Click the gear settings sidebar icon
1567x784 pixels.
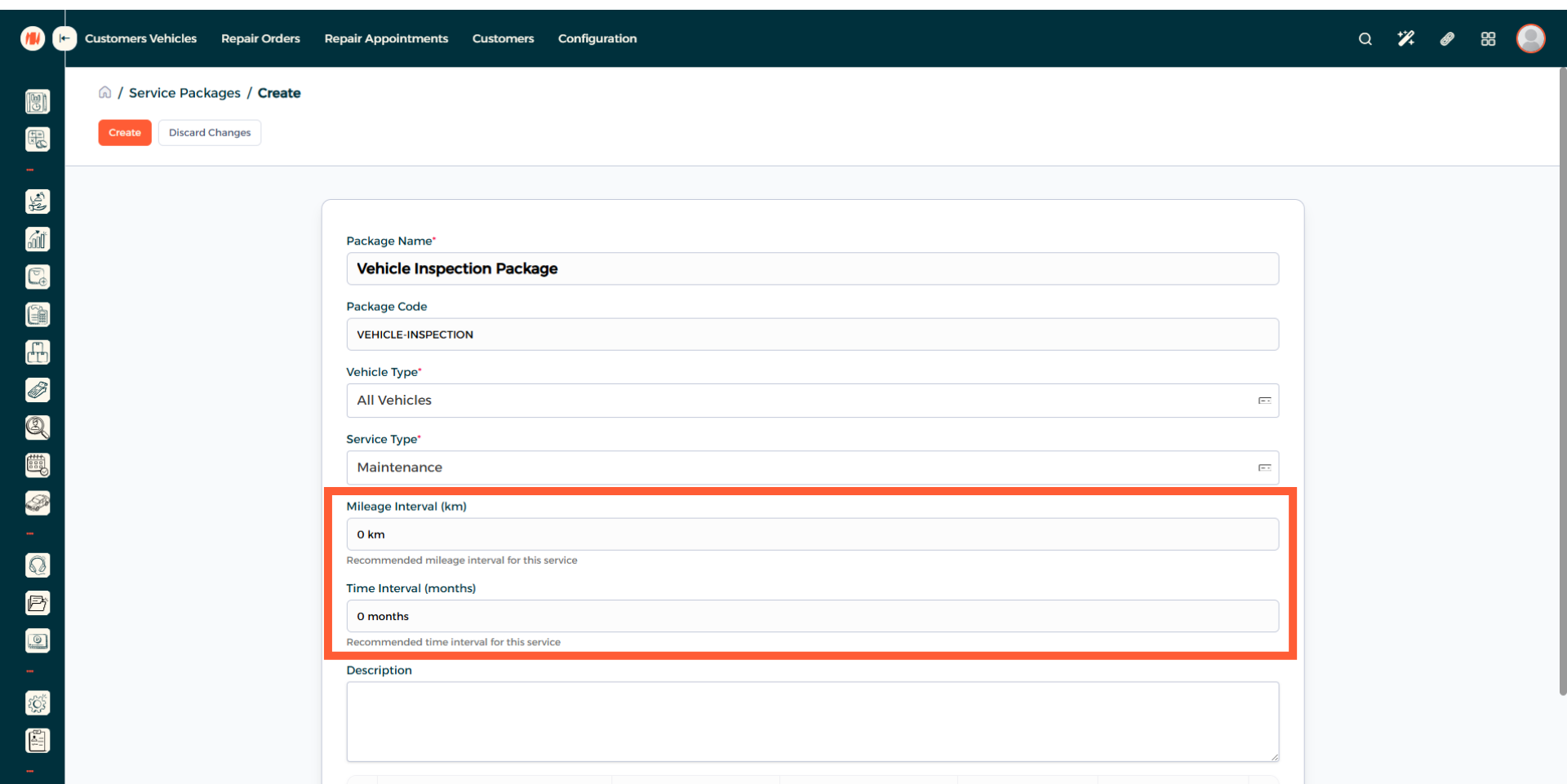point(38,703)
